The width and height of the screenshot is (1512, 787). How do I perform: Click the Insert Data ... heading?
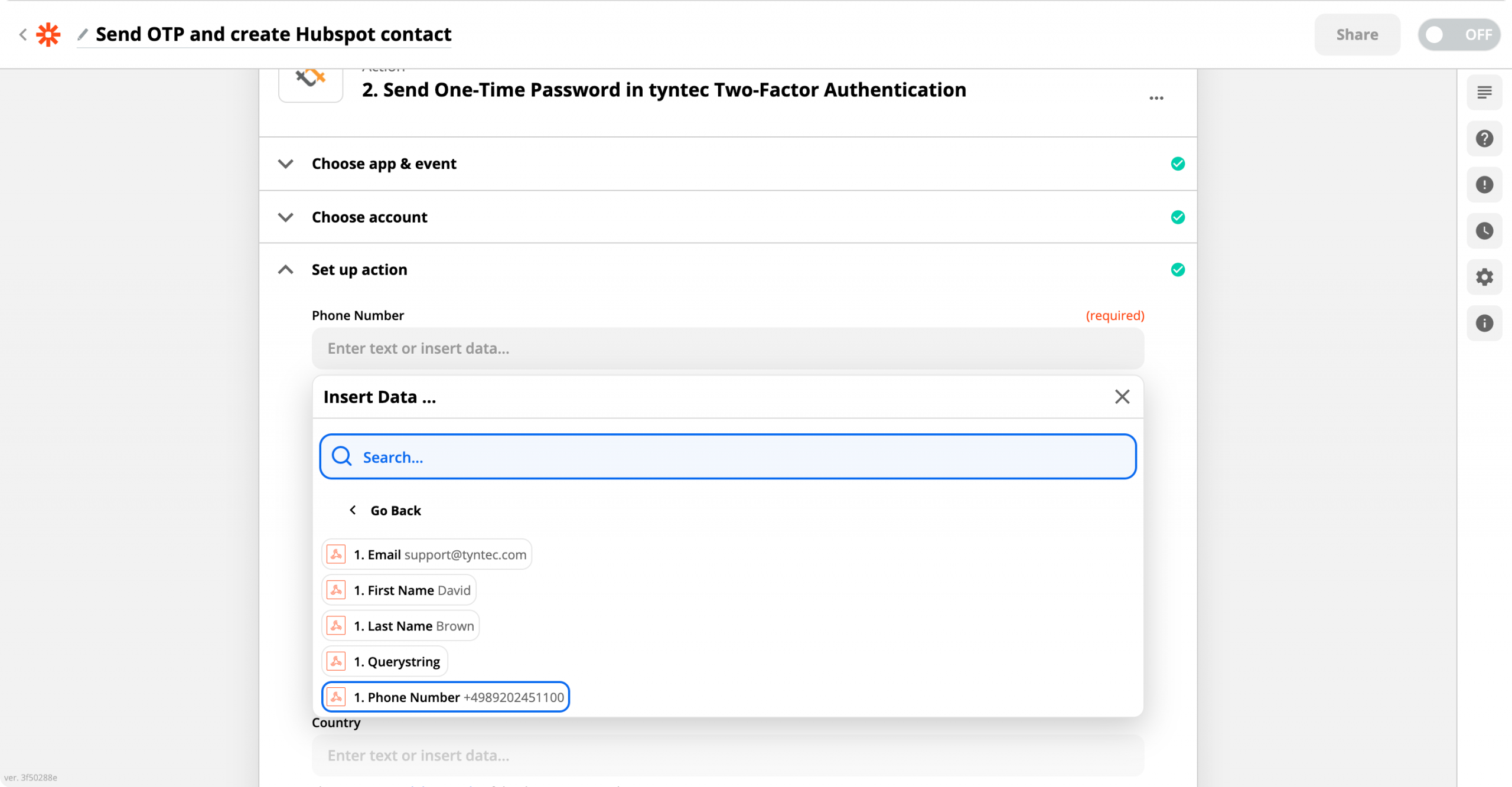click(380, 397)
